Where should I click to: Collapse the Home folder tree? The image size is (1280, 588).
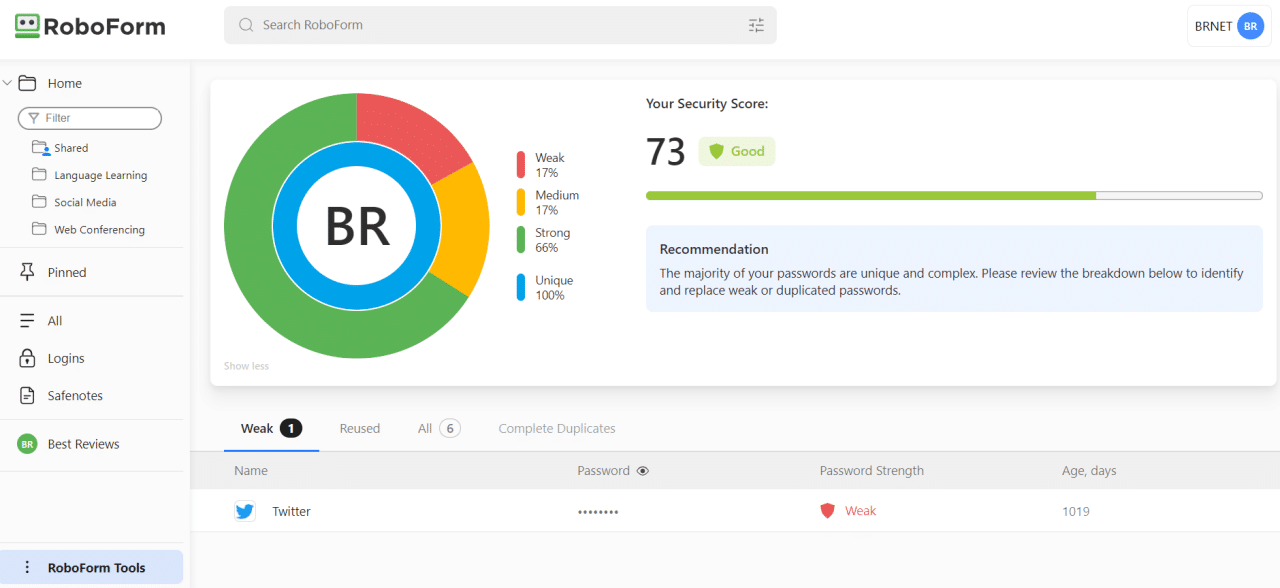[7, 83]
